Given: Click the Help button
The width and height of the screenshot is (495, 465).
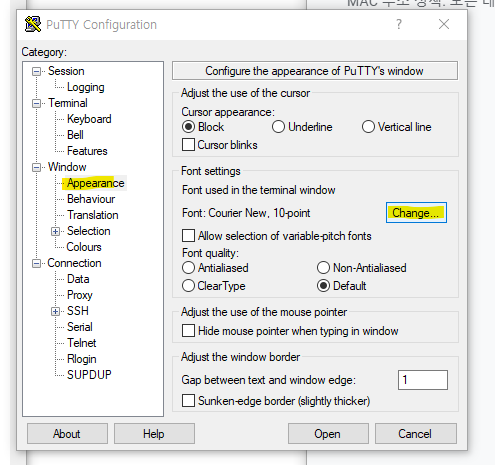Looking at the screenshot, I should click(x=154, y=434).
